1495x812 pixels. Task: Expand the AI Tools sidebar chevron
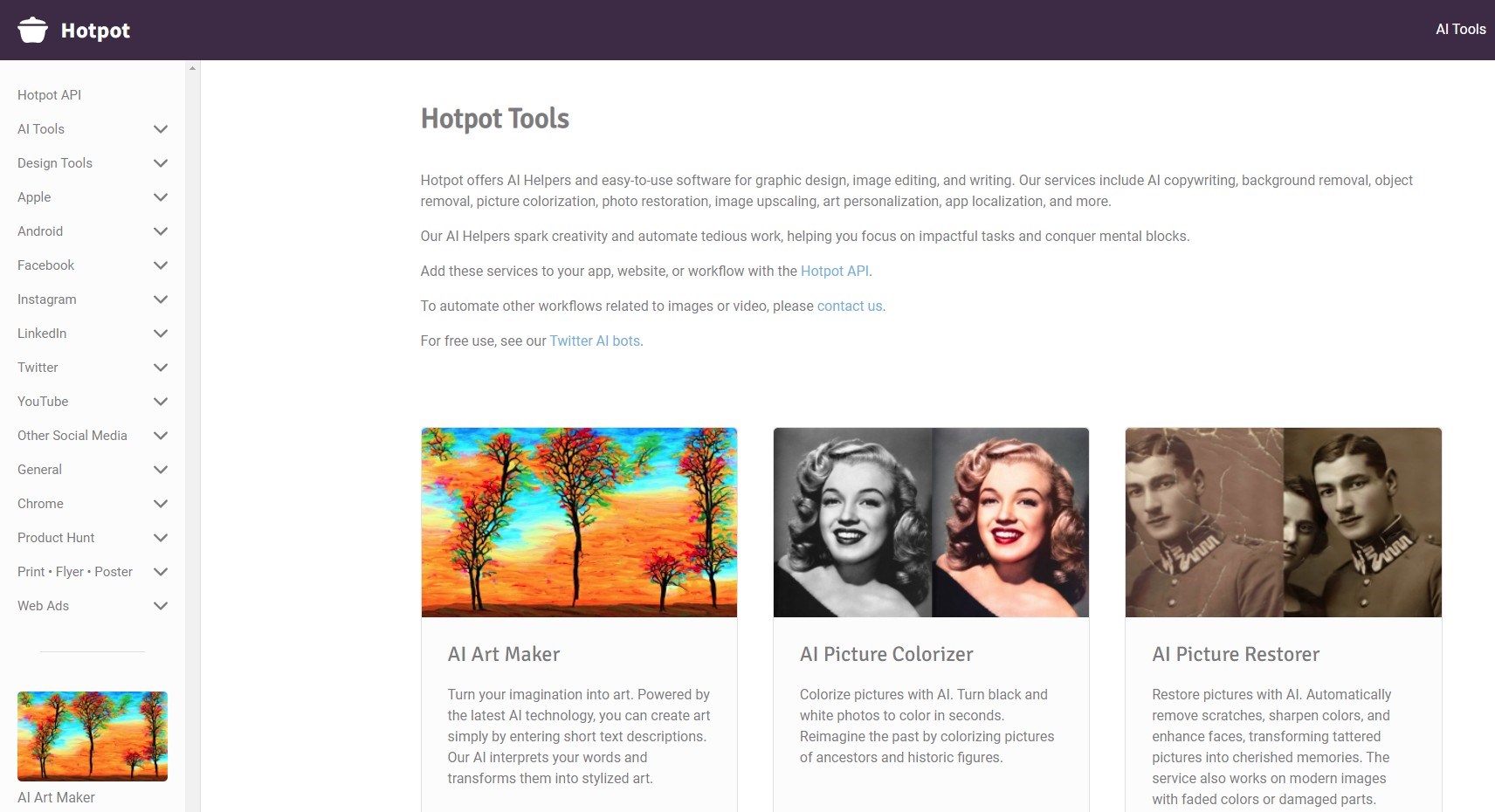coord(161,129)
